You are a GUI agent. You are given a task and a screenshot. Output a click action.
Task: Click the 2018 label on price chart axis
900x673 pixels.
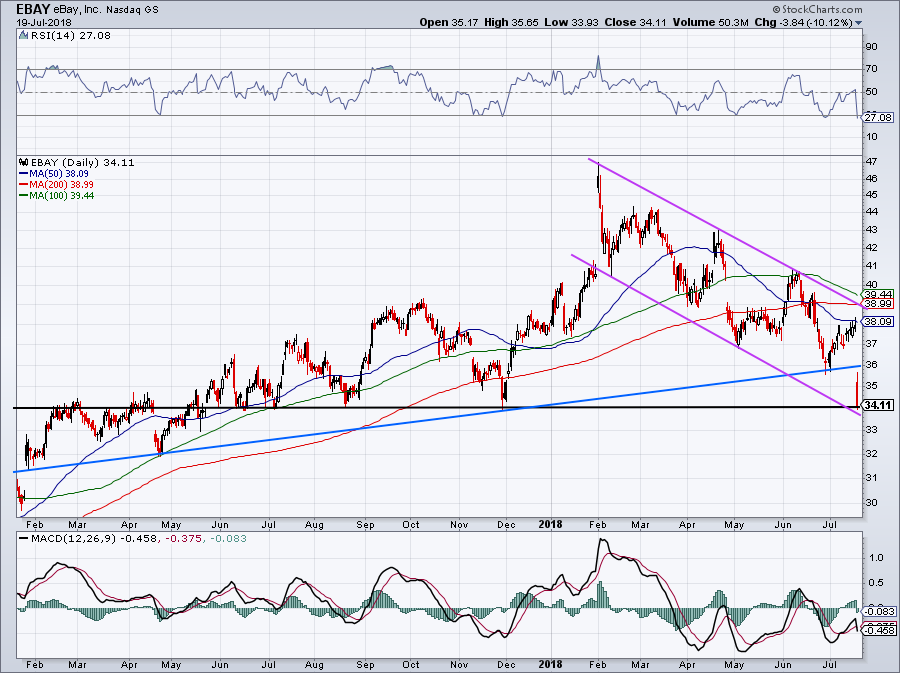tap(551, 524)
